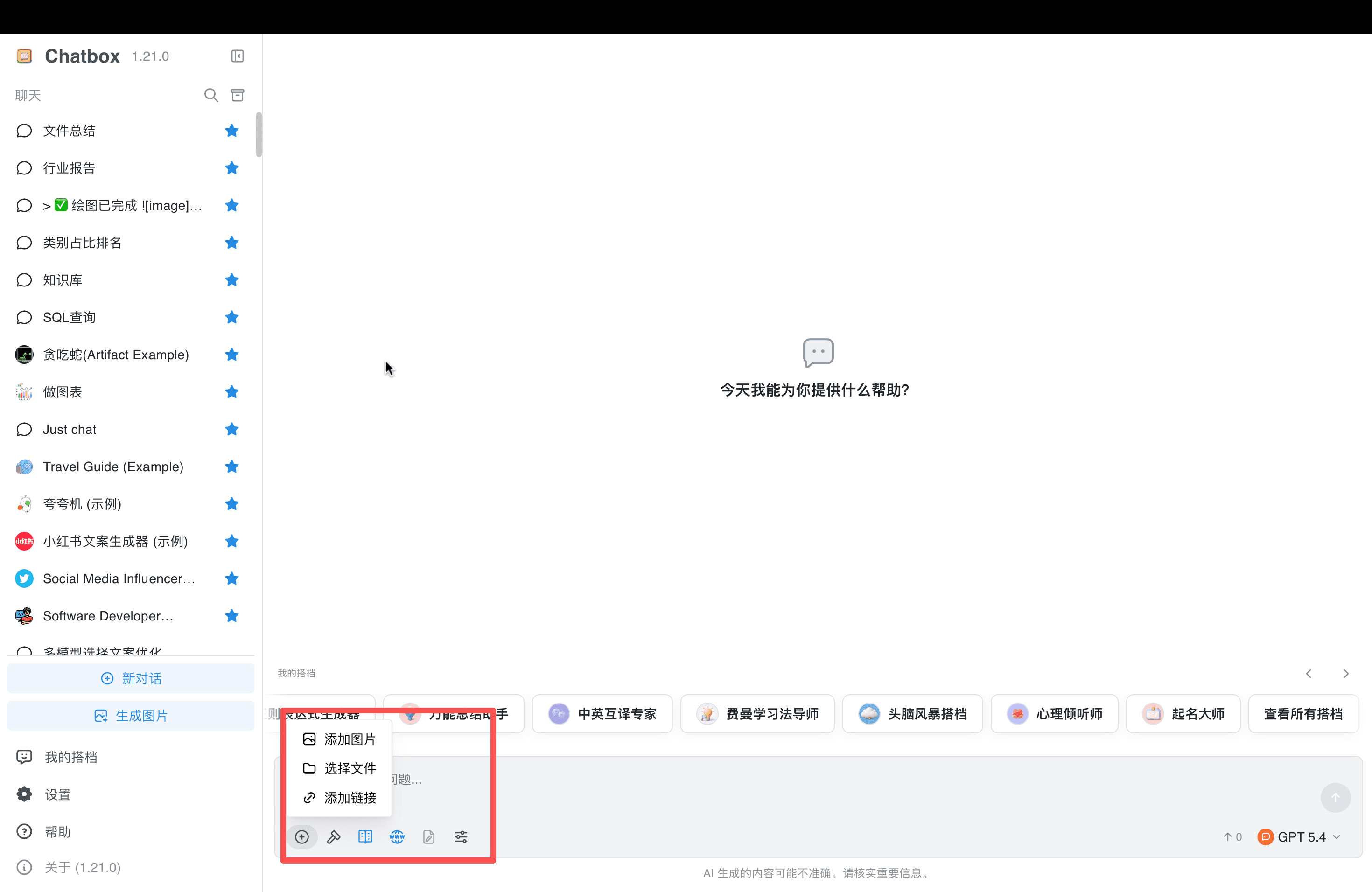
Task: Click the 贪吃蛇 chat avatar icon
Action: click(24, 355)
